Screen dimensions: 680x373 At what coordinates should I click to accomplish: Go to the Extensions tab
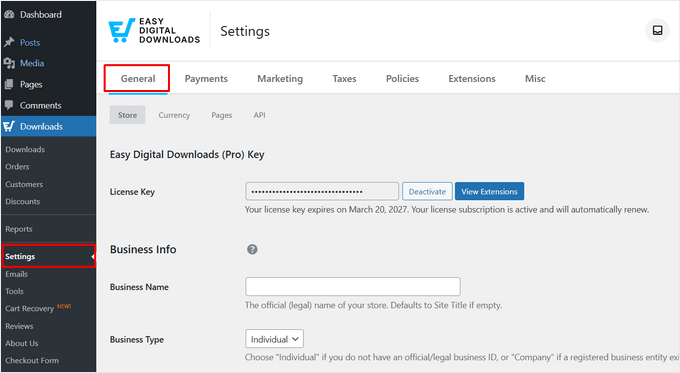[x=472, y=79]
